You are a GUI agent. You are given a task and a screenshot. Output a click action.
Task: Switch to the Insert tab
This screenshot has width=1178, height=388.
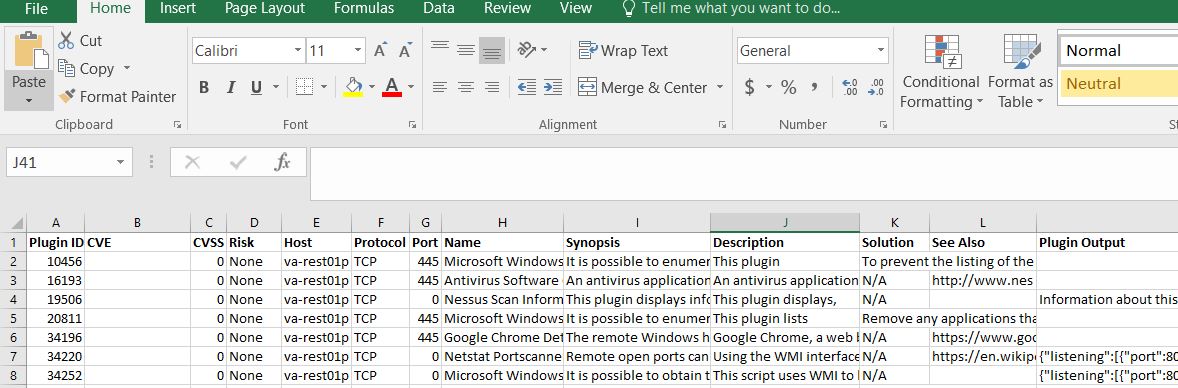(178, 9)
